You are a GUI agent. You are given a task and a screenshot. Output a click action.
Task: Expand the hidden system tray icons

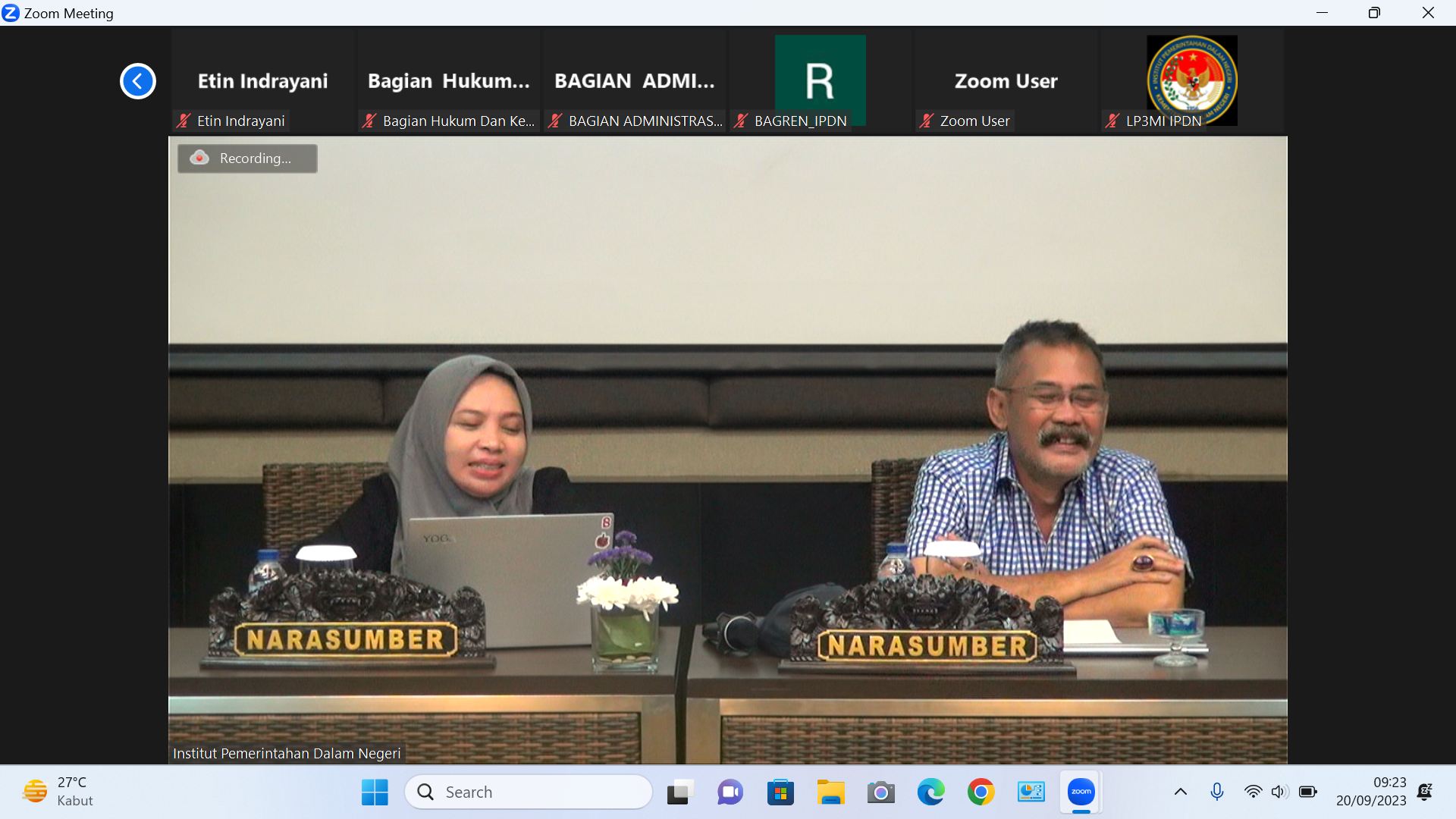(x=1181, y=792)
